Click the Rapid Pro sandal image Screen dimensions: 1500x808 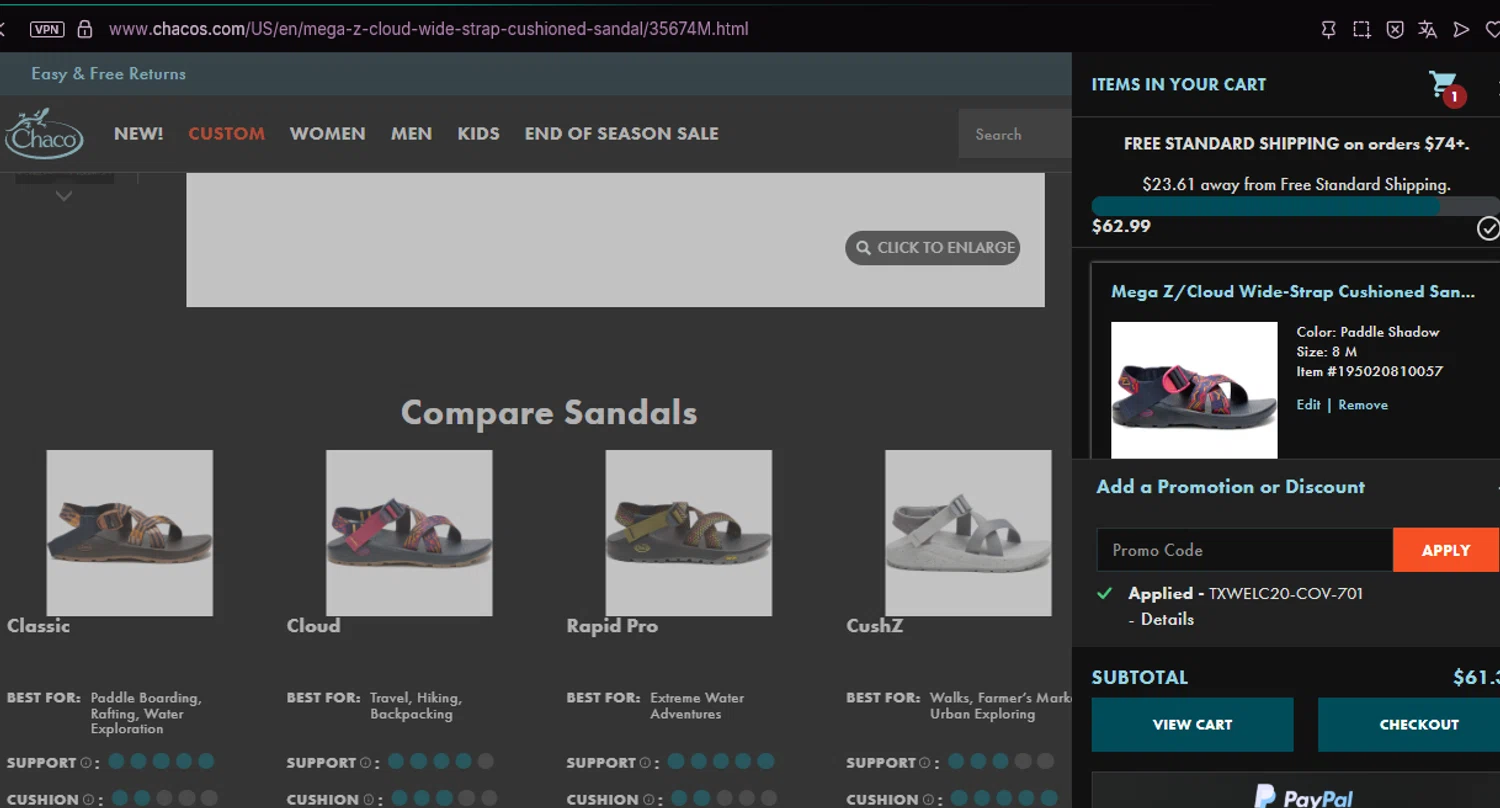[689, 533]
